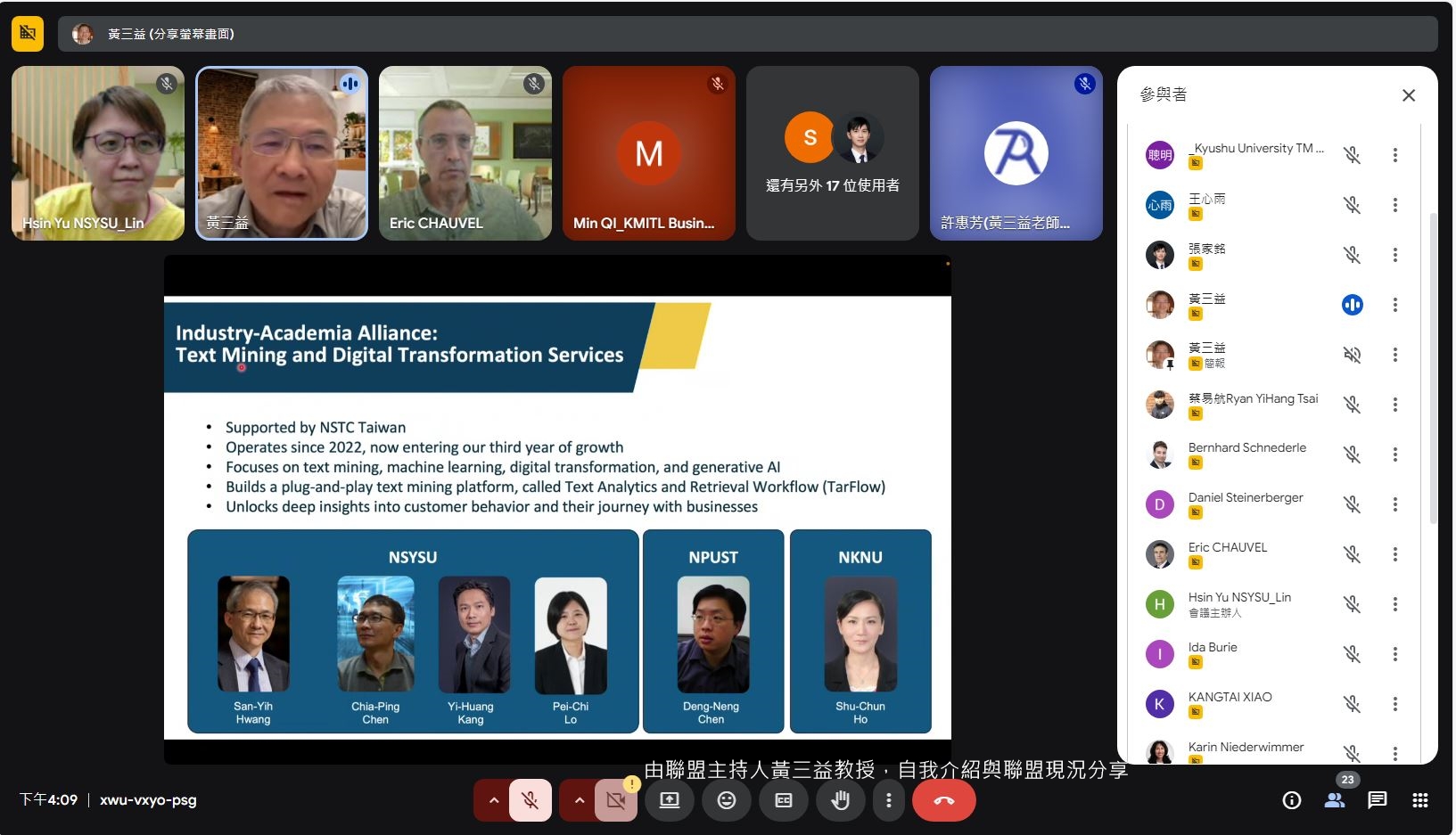Click Daniel Steinerberger microphone icon
The image size is (1456, 835).
tap(1353, 504)
